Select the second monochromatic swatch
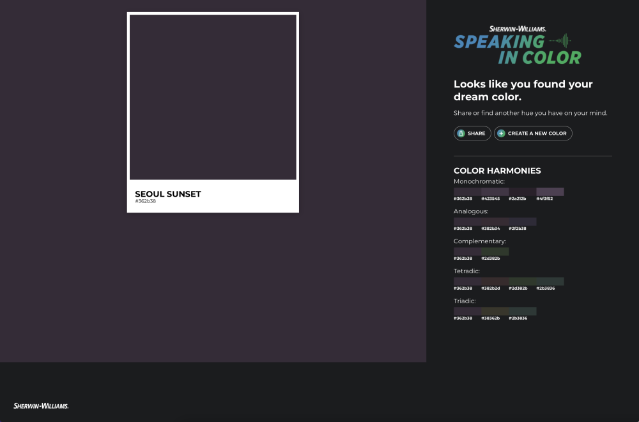 click(495, 192)
